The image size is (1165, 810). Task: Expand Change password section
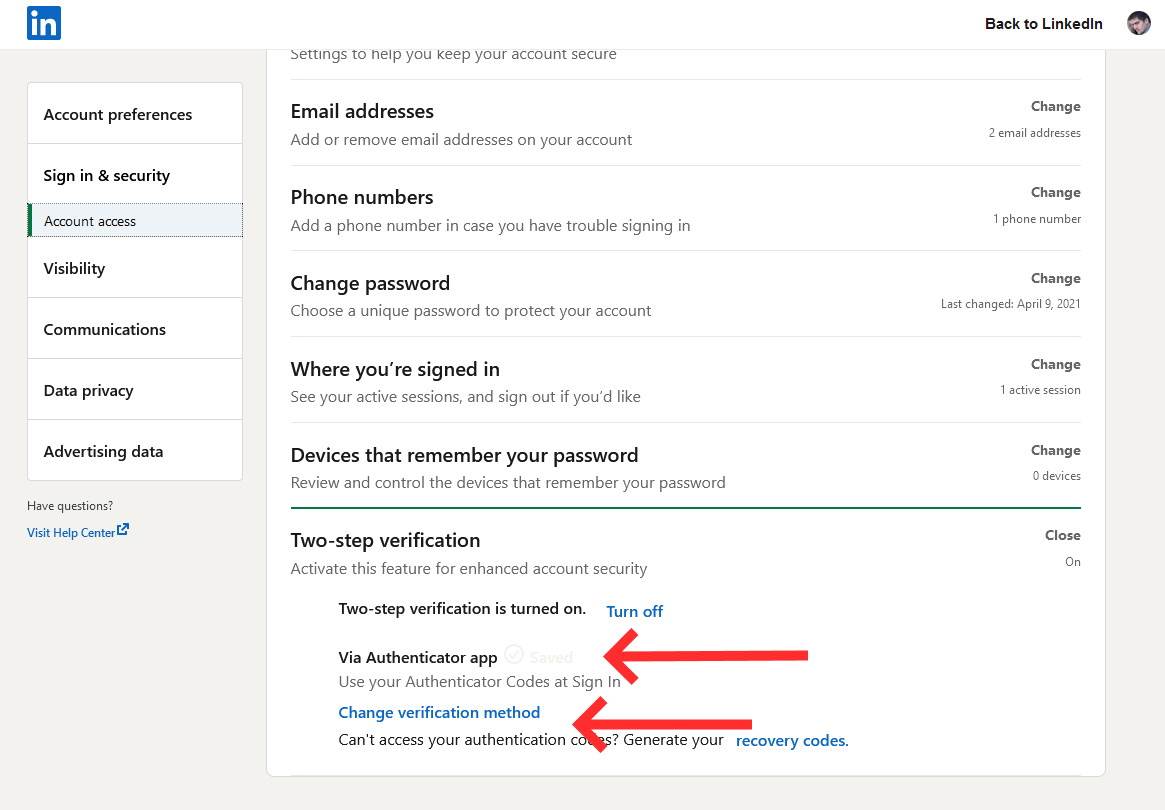(x=1055, y=278)
